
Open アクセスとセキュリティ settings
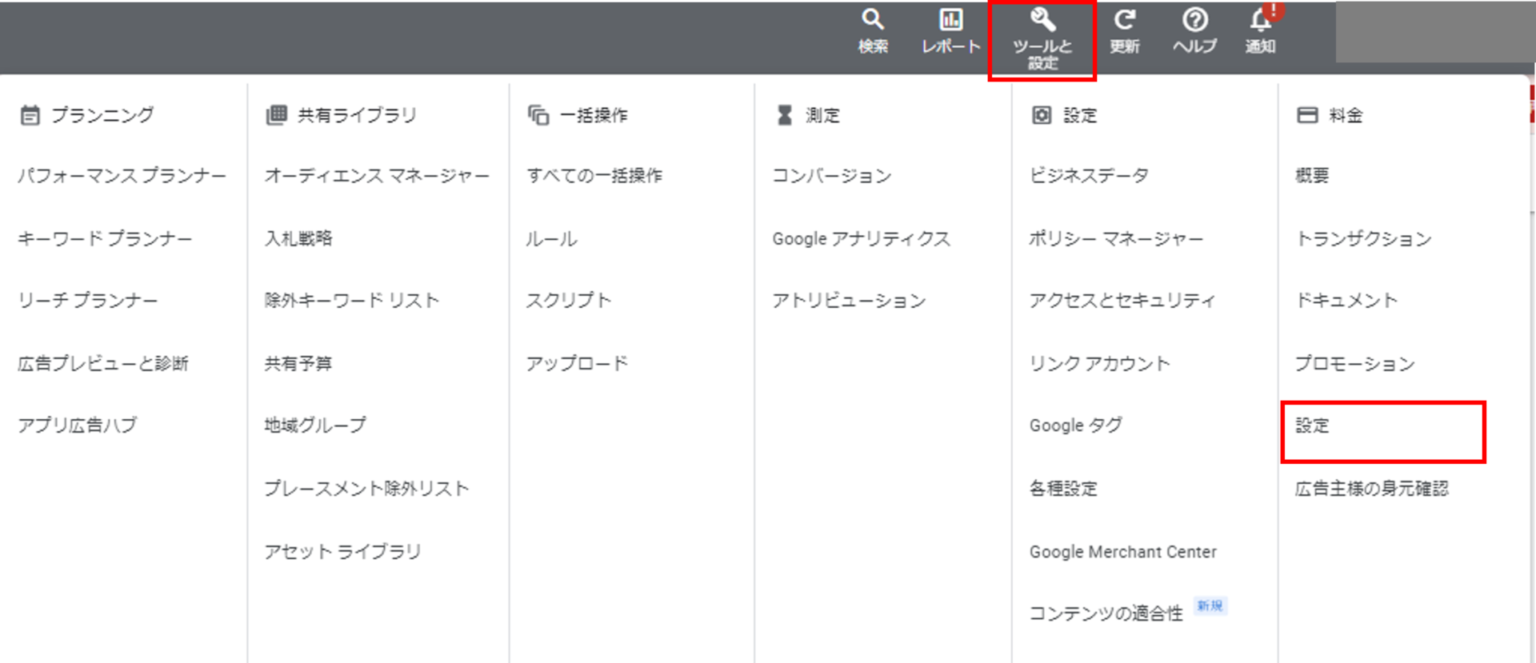point(1122,301)
